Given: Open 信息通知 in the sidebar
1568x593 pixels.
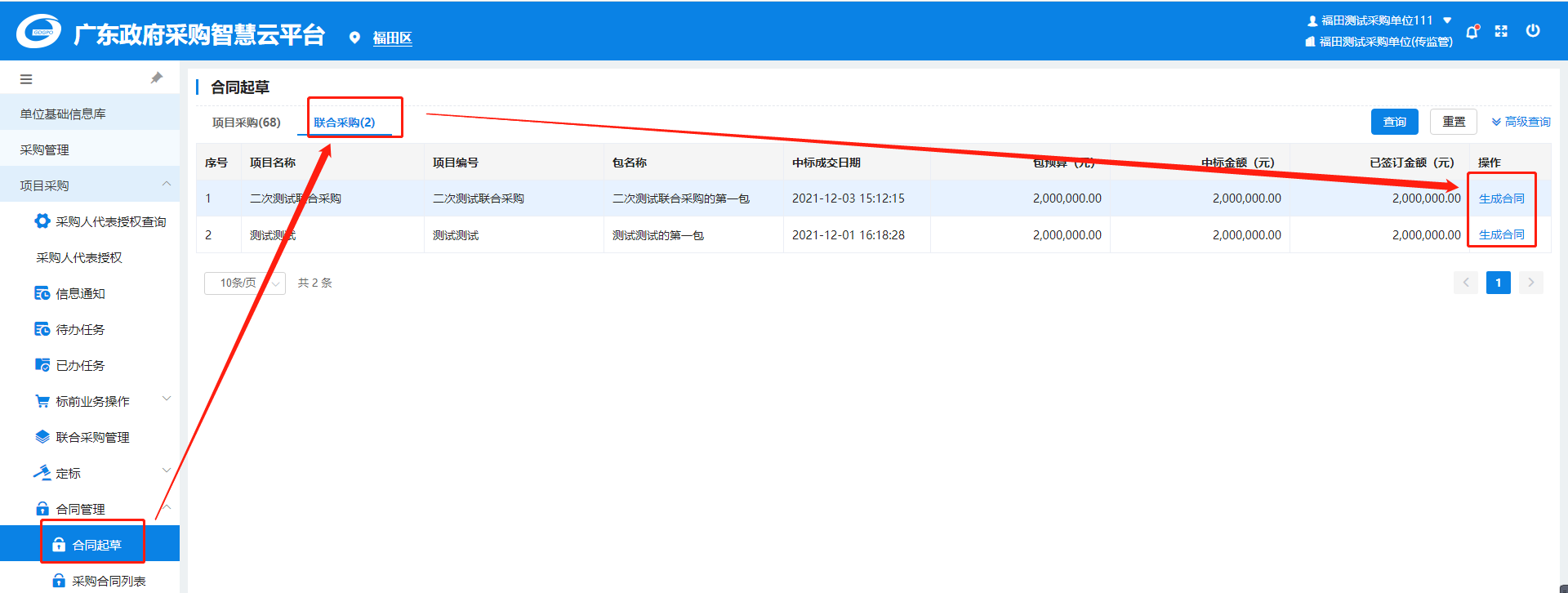Looking at the screenshot, I should (80, 293).
